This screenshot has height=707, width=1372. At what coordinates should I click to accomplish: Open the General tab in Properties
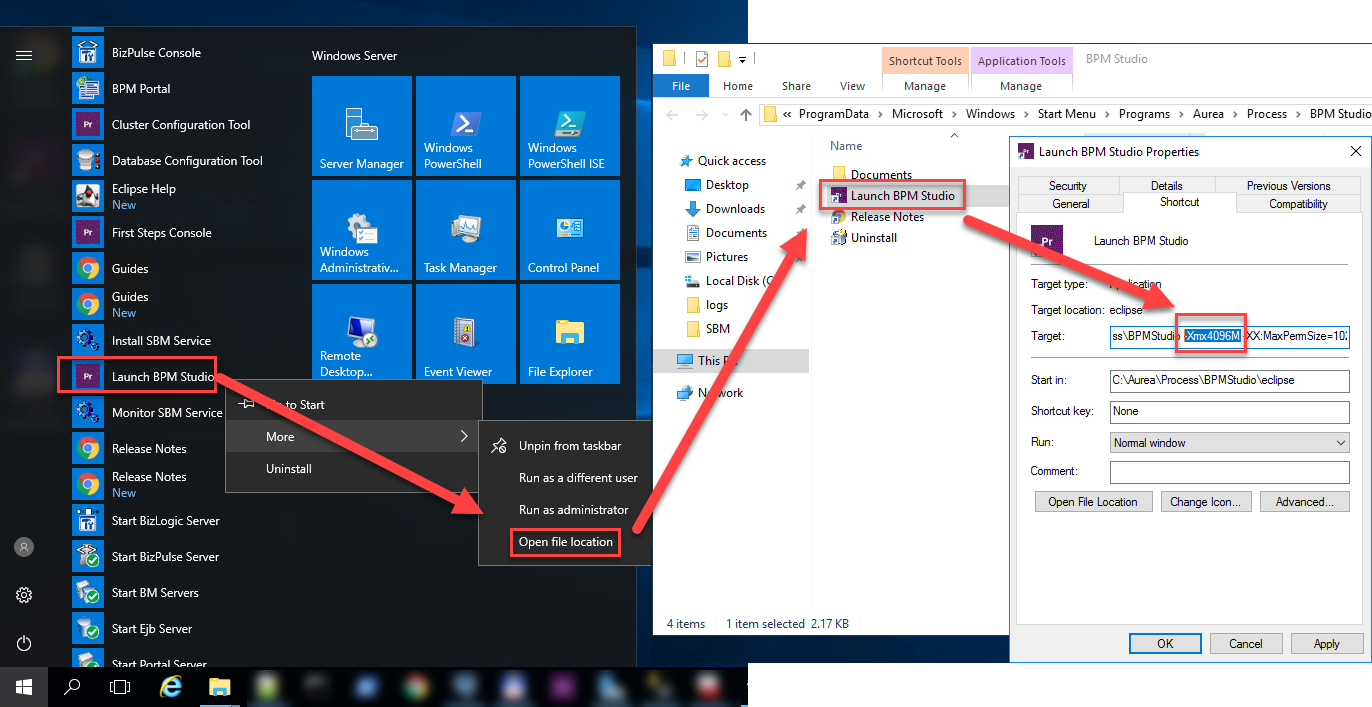pos(1071,203)
